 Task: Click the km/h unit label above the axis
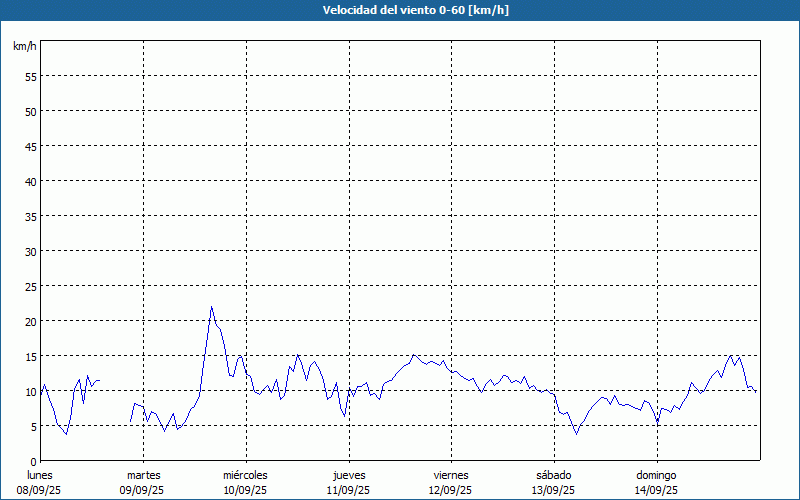click(25, 47)
